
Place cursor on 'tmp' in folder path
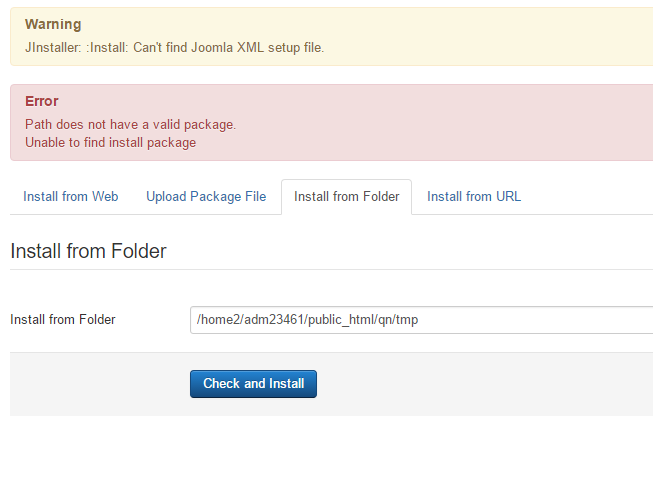407,320
